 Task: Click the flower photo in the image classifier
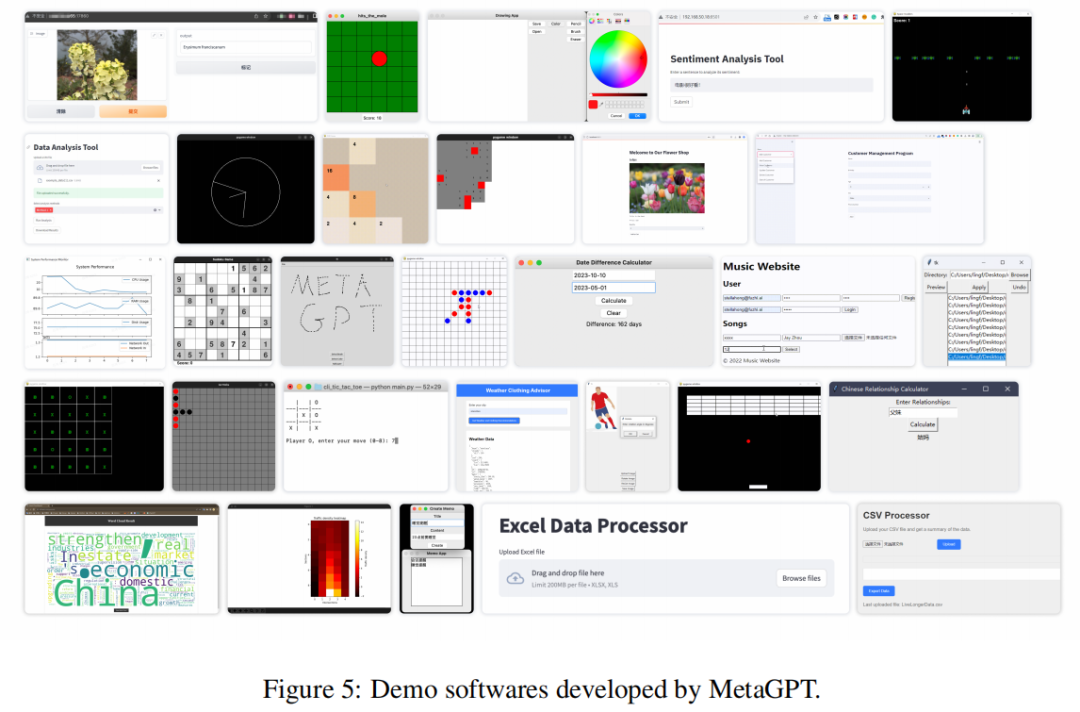(96, 65)
